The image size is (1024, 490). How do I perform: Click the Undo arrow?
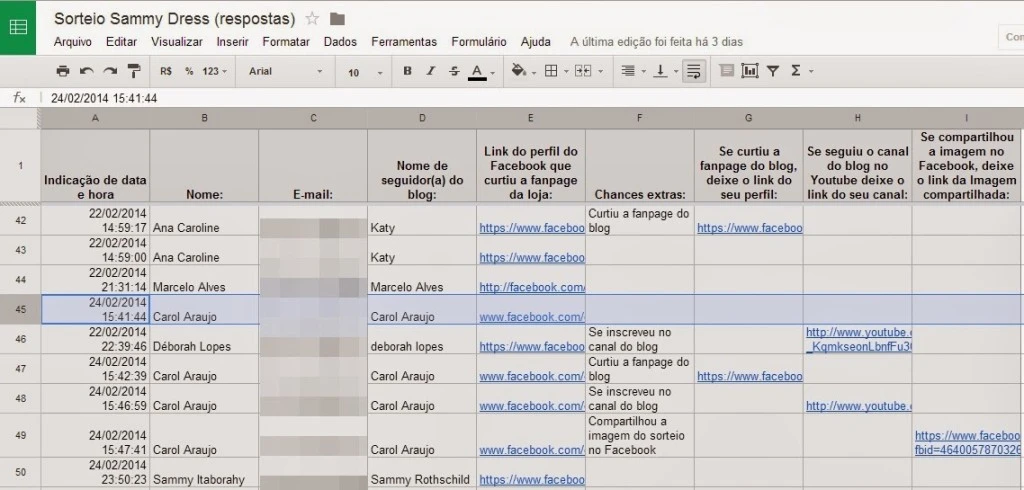(86, 71)
